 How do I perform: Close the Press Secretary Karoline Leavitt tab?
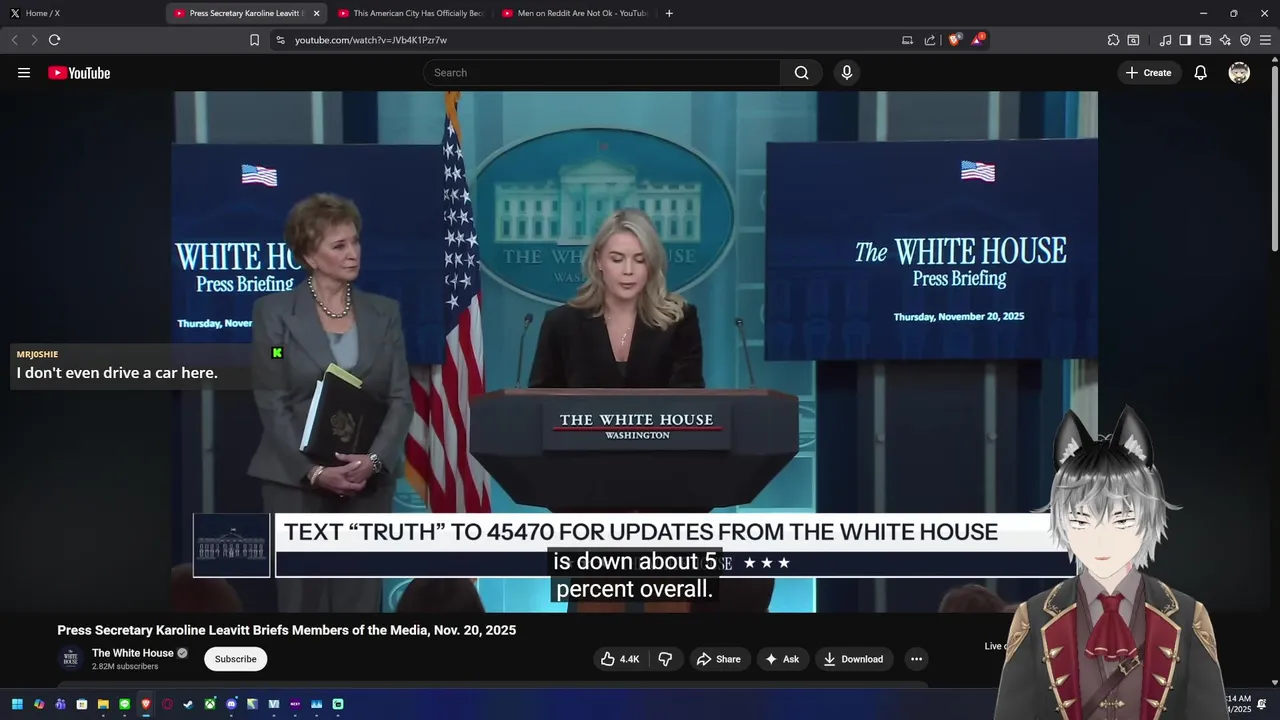tap(316, 13)
